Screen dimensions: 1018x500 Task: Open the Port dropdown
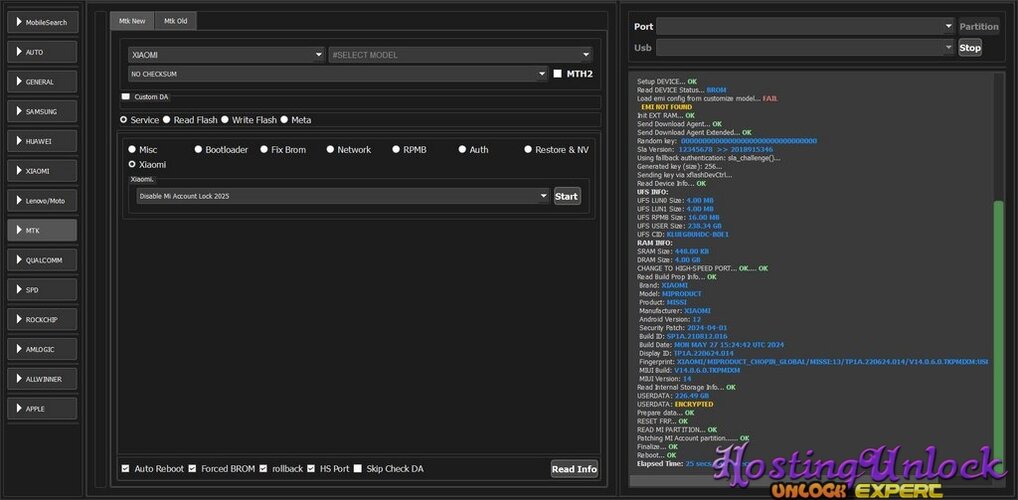click(804, 27)
